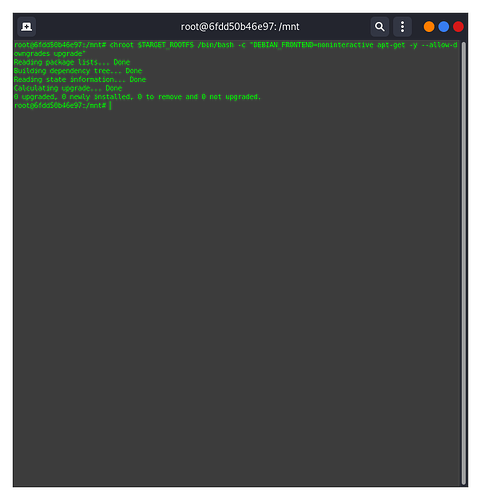The height and width of the screenshot is (500, 481).
Task: Click the '0 upgraded, 0 newly installed' summary line
Action: (137, 97)
